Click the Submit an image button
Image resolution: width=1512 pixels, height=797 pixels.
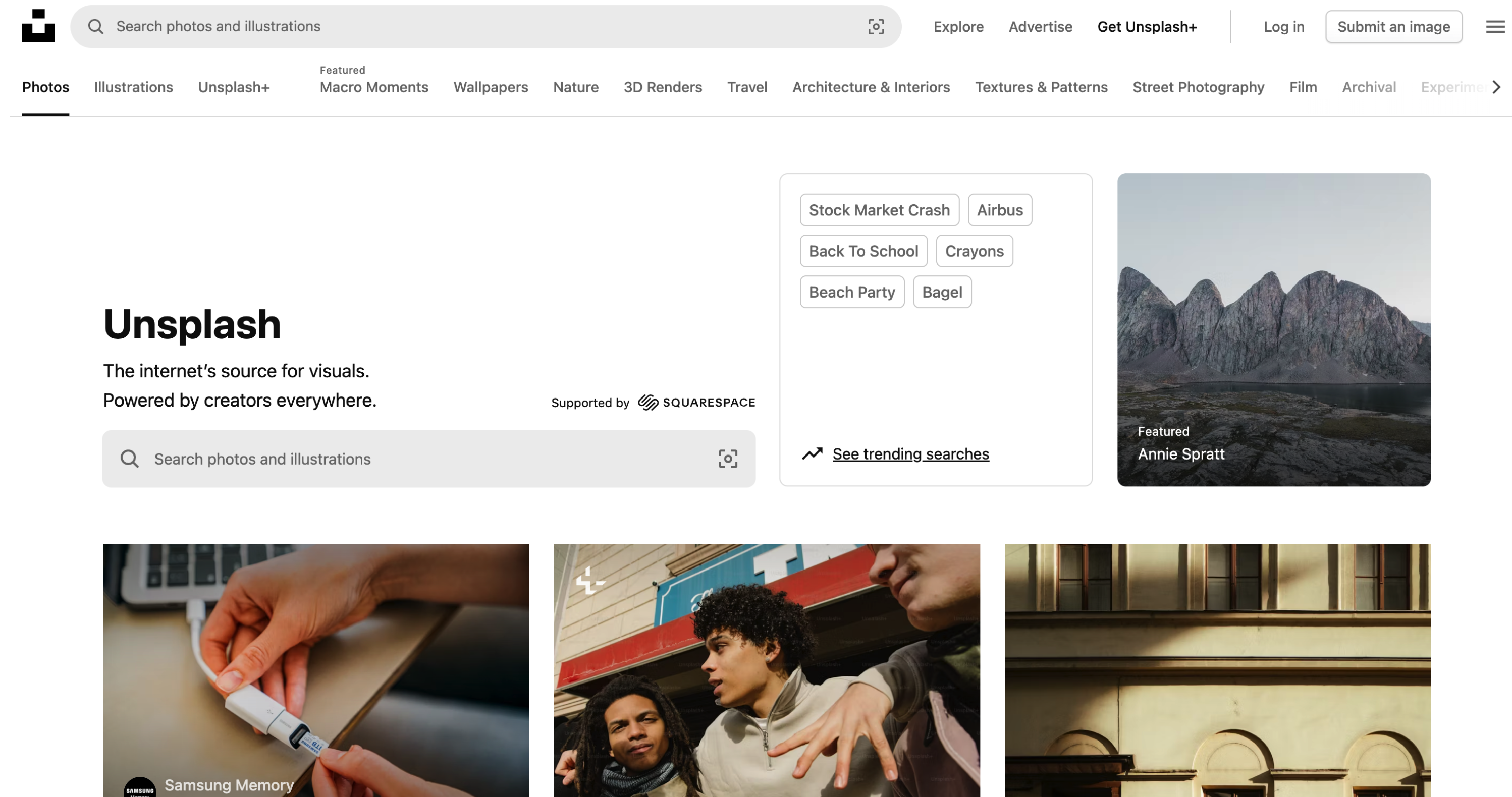1393,26
